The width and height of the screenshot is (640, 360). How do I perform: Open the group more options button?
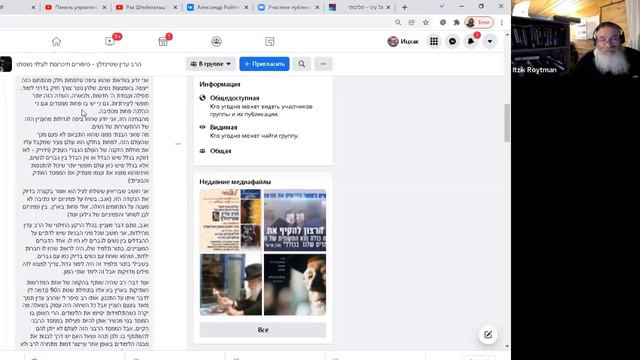(x=323, y=64)
